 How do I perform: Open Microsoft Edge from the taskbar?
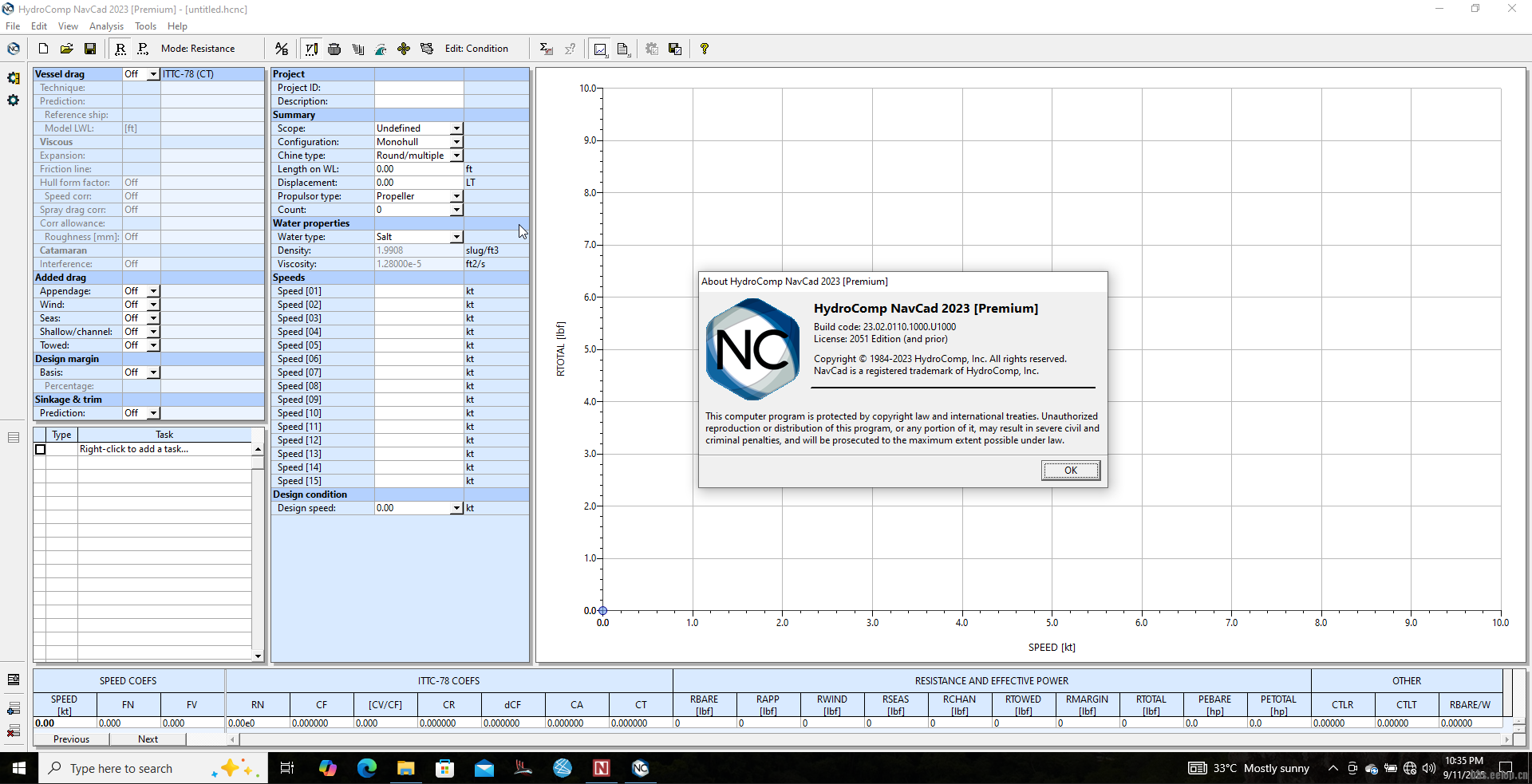[x=367, y=768]
